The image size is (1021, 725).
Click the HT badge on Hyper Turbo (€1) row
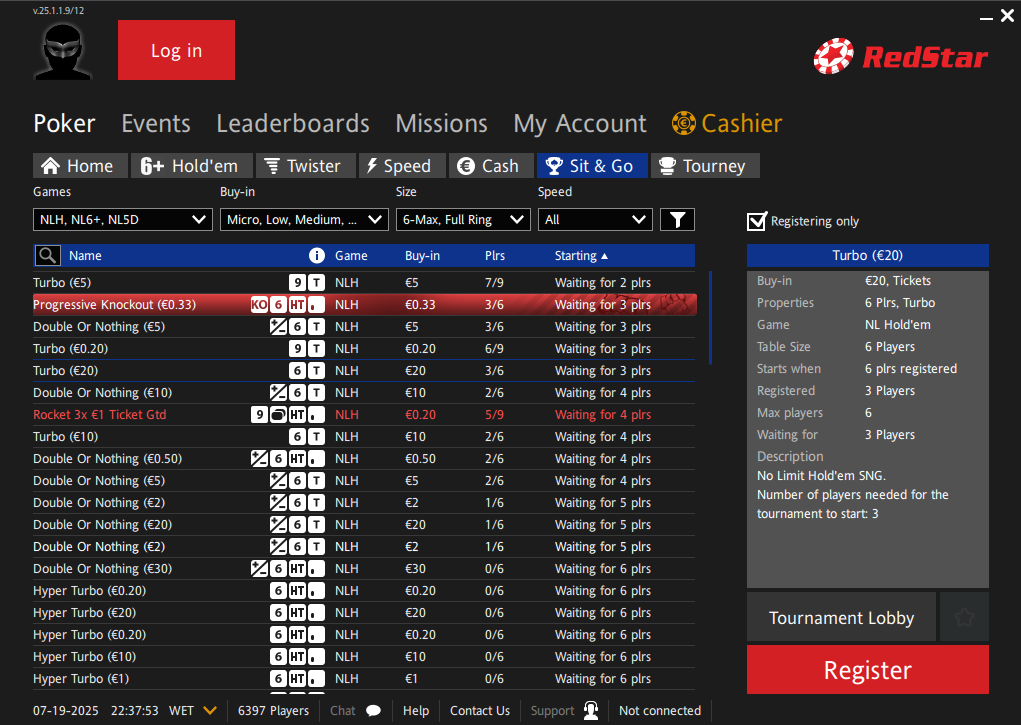(x=298, y=679)
